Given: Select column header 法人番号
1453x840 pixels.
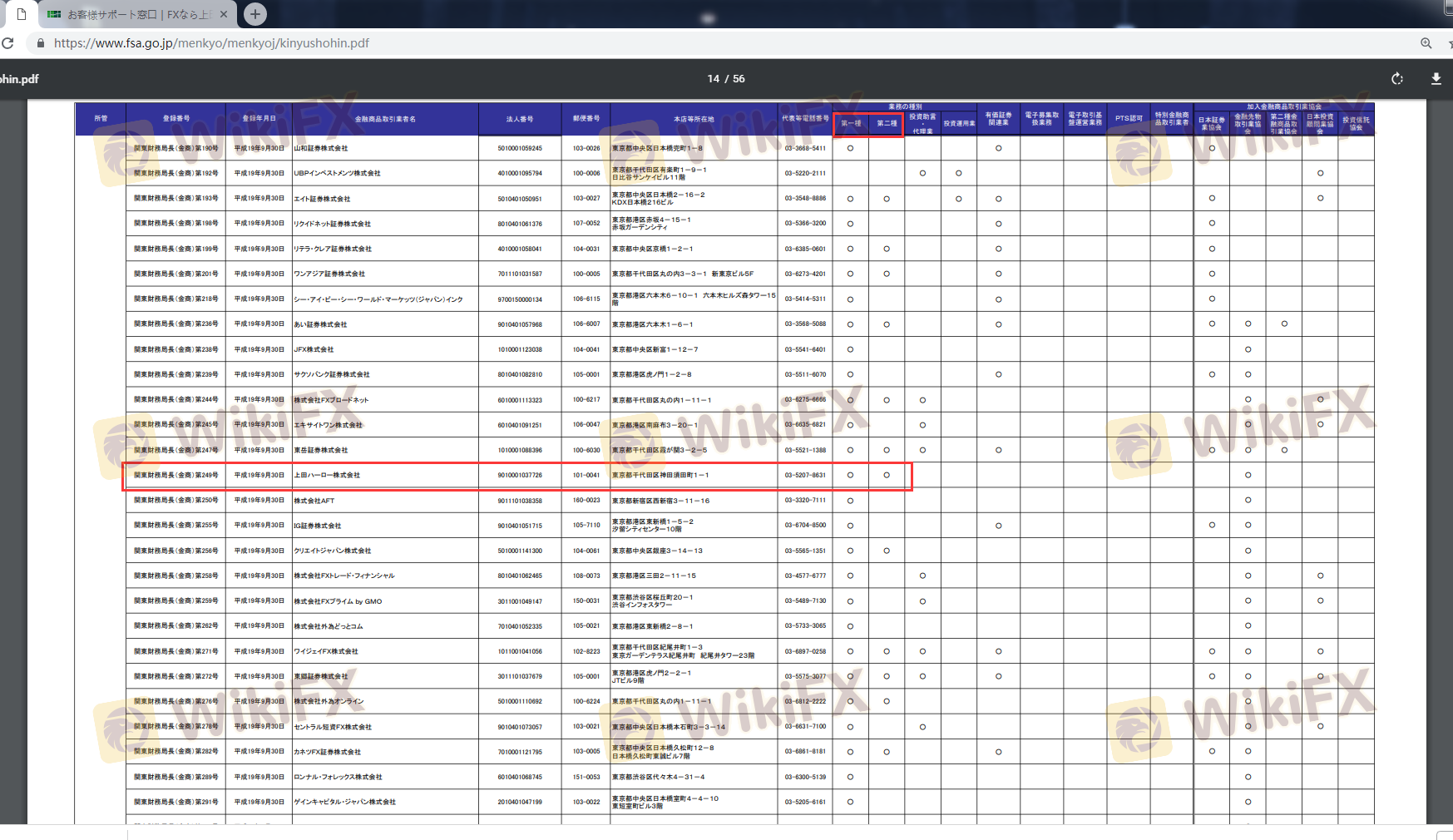Looking at the screenshot, I should (x=520, y=119).
